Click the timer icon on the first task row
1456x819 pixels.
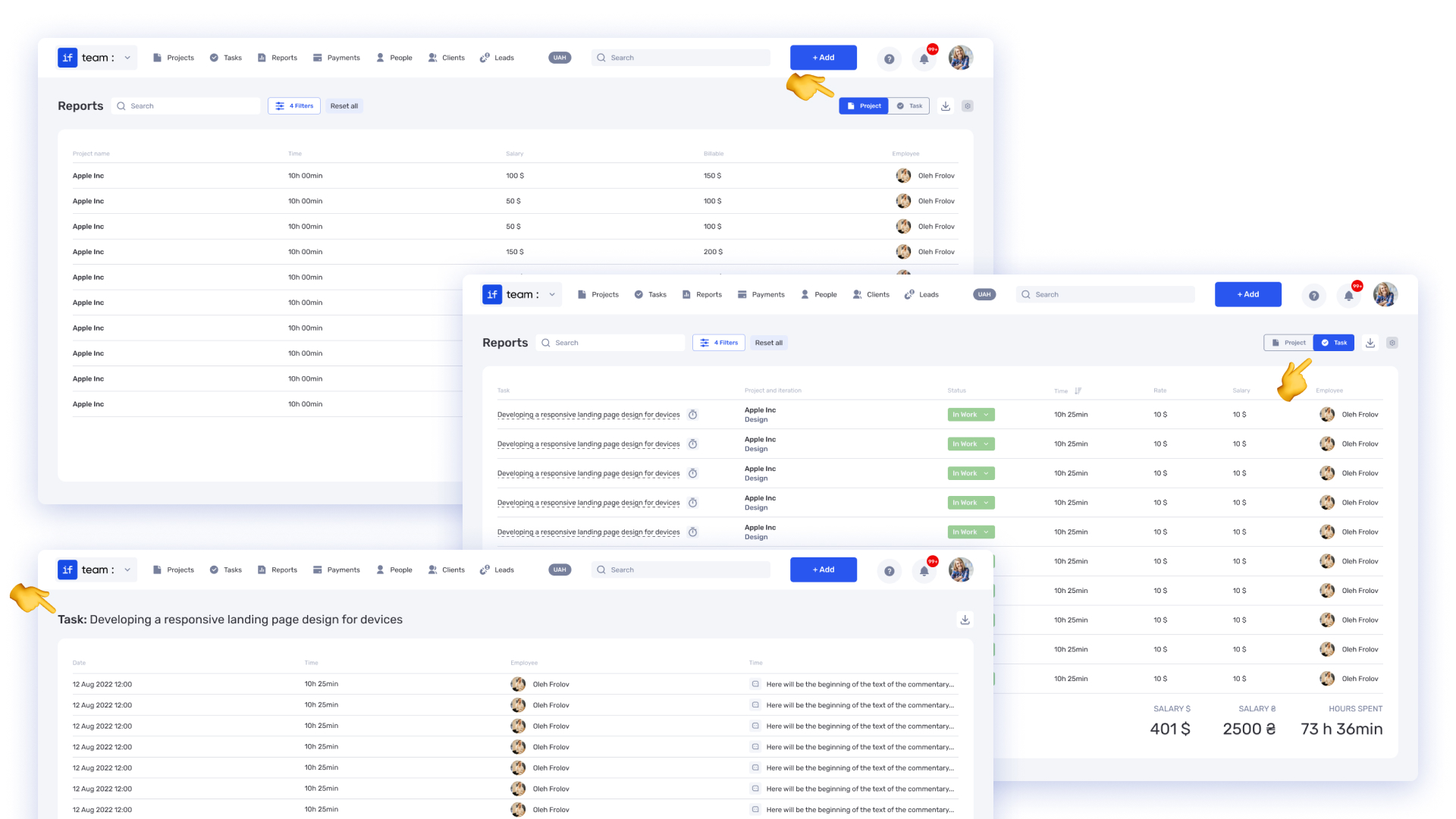coord(692,415)
